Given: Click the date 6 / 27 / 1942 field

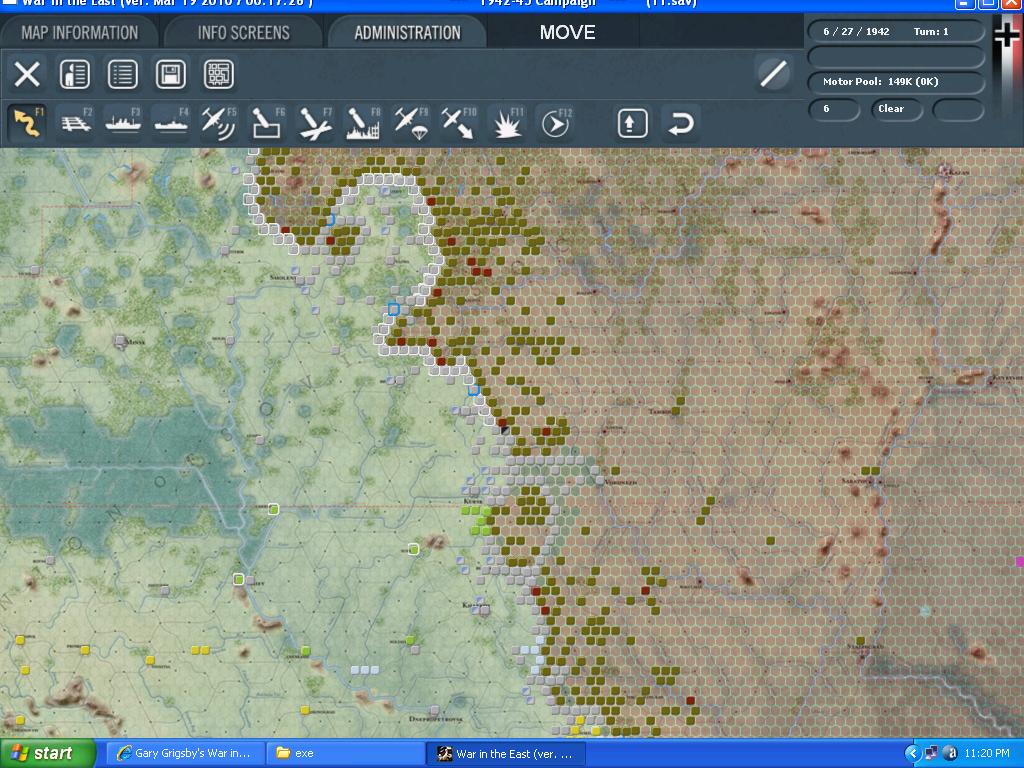Looking at the screenshot, I should tap(856, 31).
